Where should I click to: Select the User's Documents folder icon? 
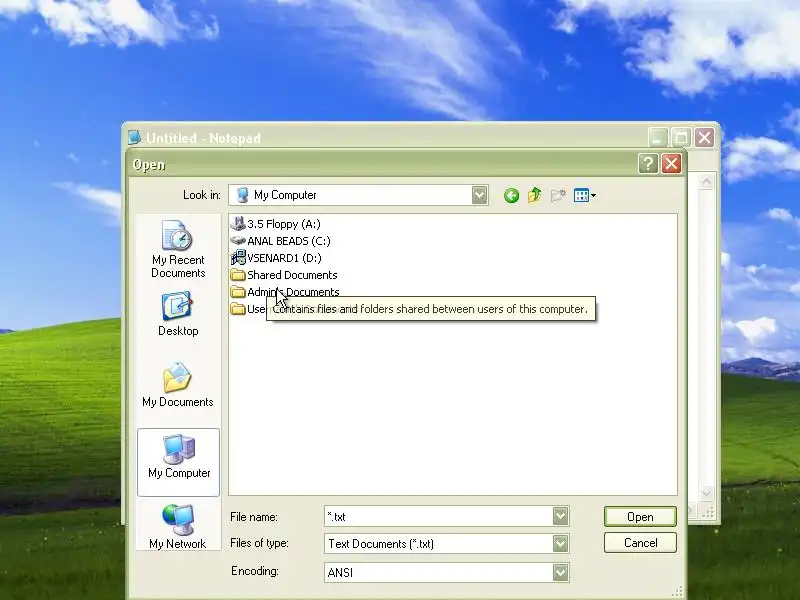click(x=238, y=309)
